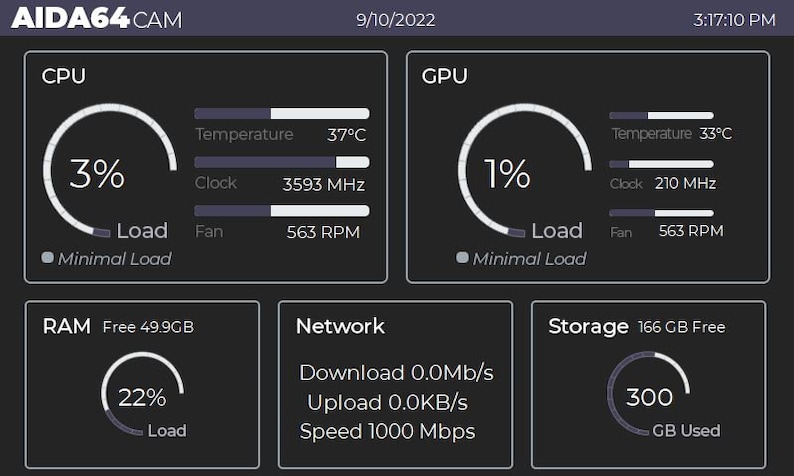Click the CPU Fan speed bar
The width and height of the screenshot is (794, 476).
pos(282,211)
